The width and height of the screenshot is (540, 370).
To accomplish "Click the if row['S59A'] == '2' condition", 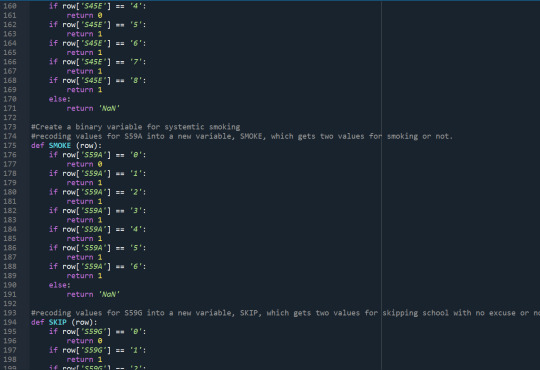I will point(97,192).
